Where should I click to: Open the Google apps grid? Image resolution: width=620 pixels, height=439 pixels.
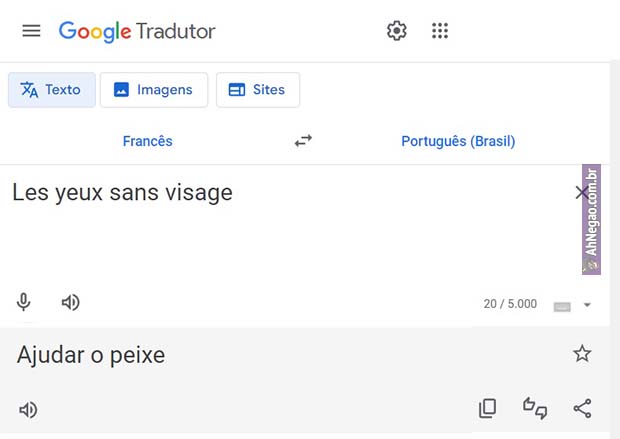click(x=440, y=31)
